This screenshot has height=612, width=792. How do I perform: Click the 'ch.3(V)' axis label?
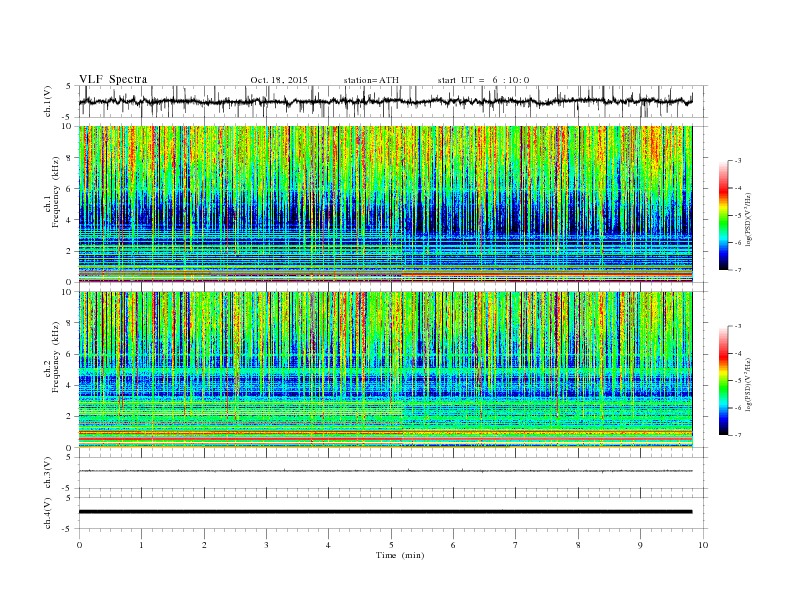[48, 473]
